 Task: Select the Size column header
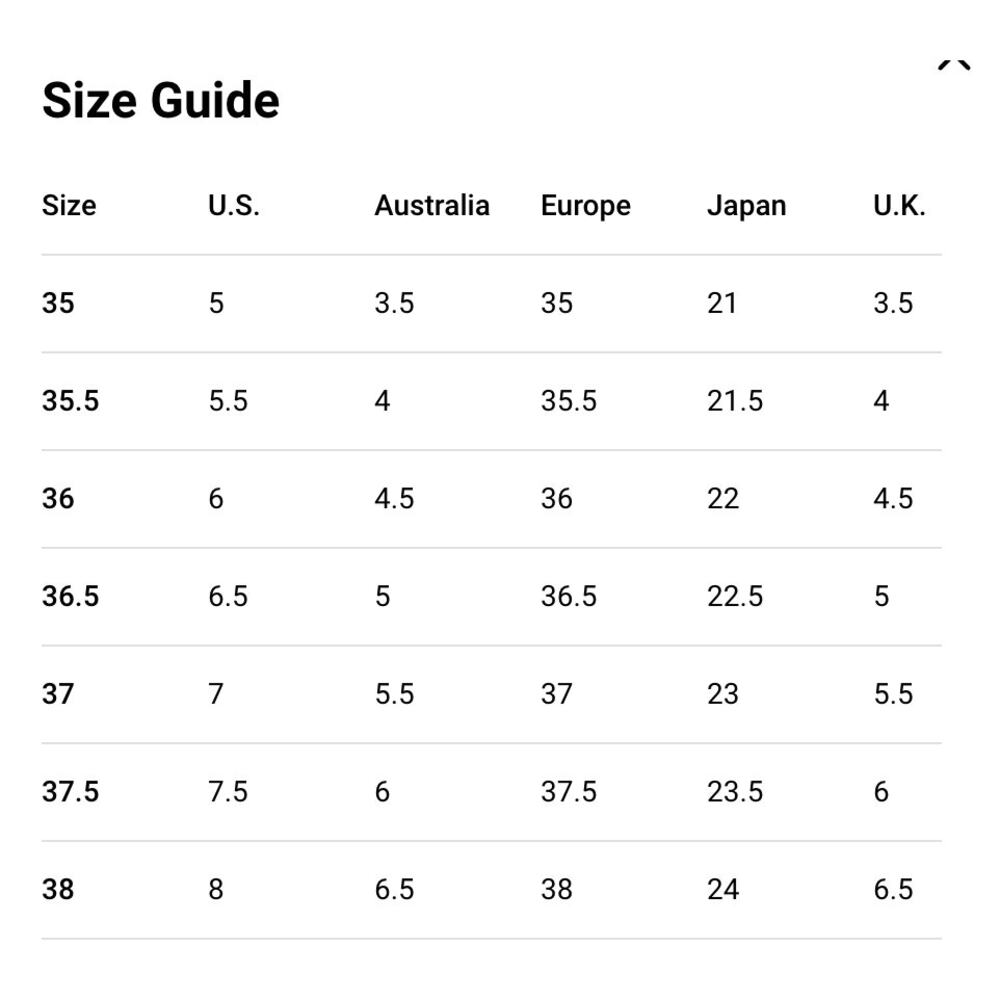pyautogui.click(x=69, y=206)
